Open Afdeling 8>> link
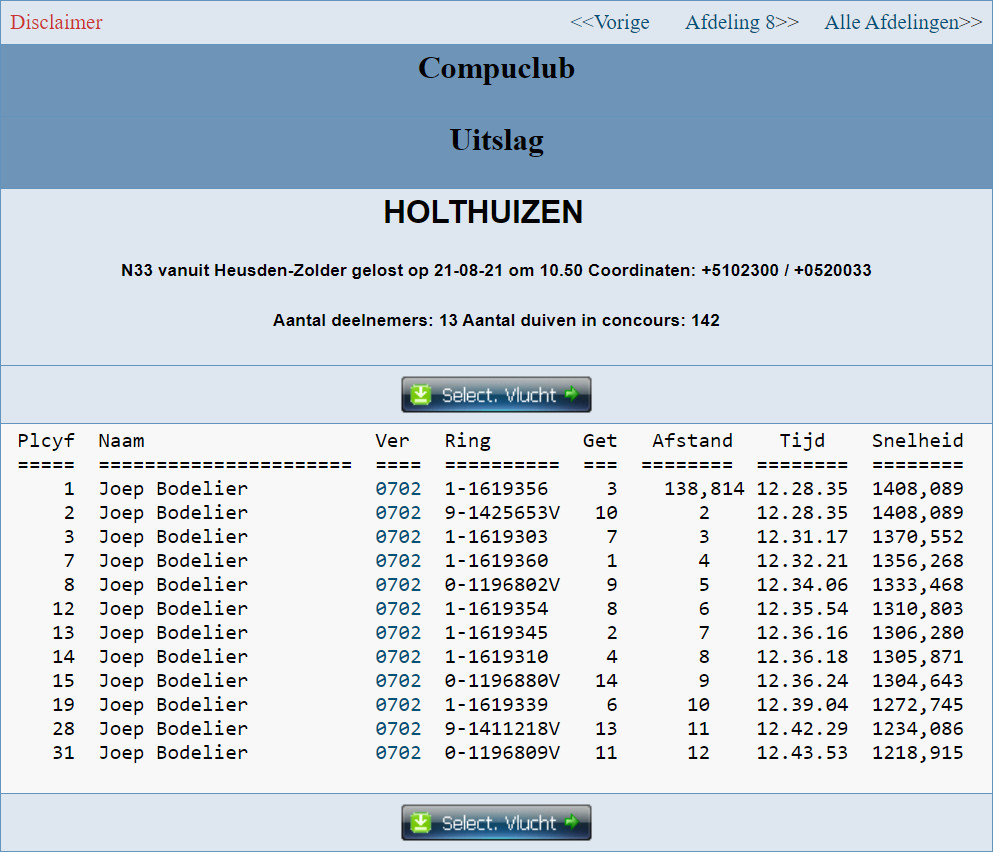Image resolution: width=993 pixels, height=852 pixels. tap(742, 22)
